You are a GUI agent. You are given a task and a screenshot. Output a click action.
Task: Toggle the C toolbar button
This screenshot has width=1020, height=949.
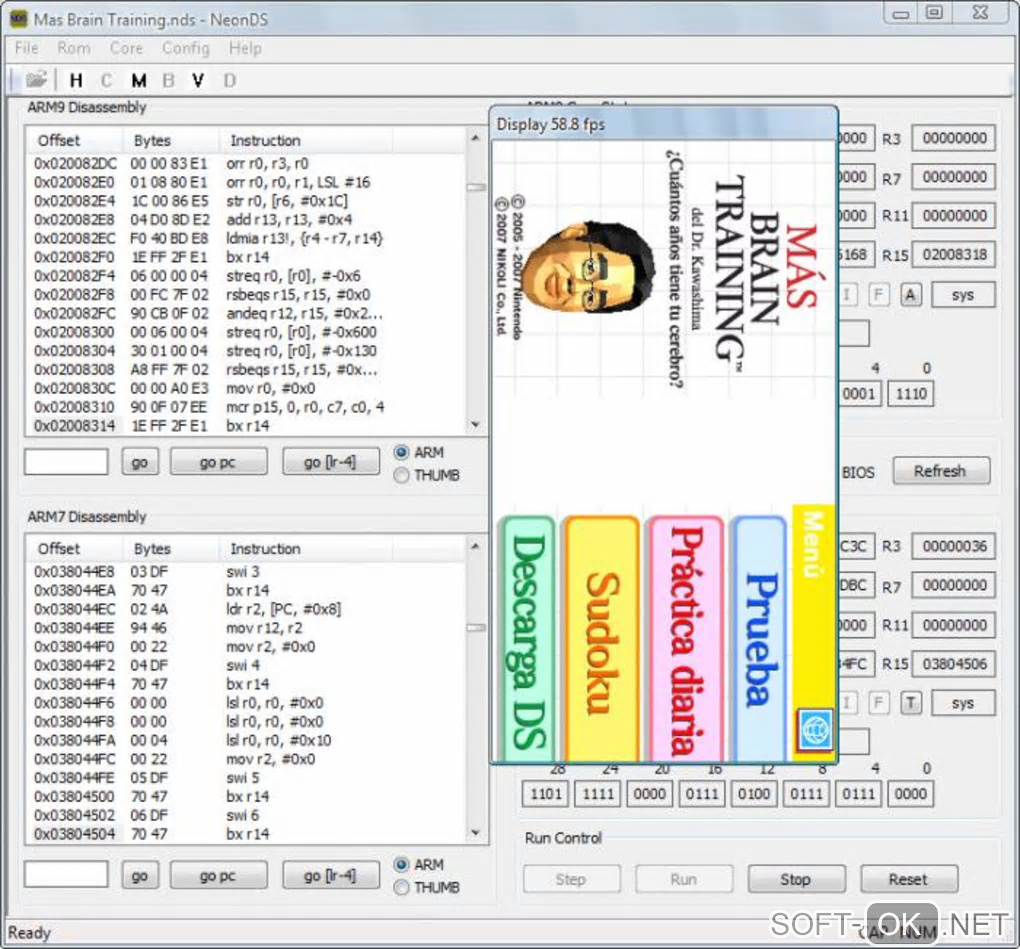tap(107, 80)
